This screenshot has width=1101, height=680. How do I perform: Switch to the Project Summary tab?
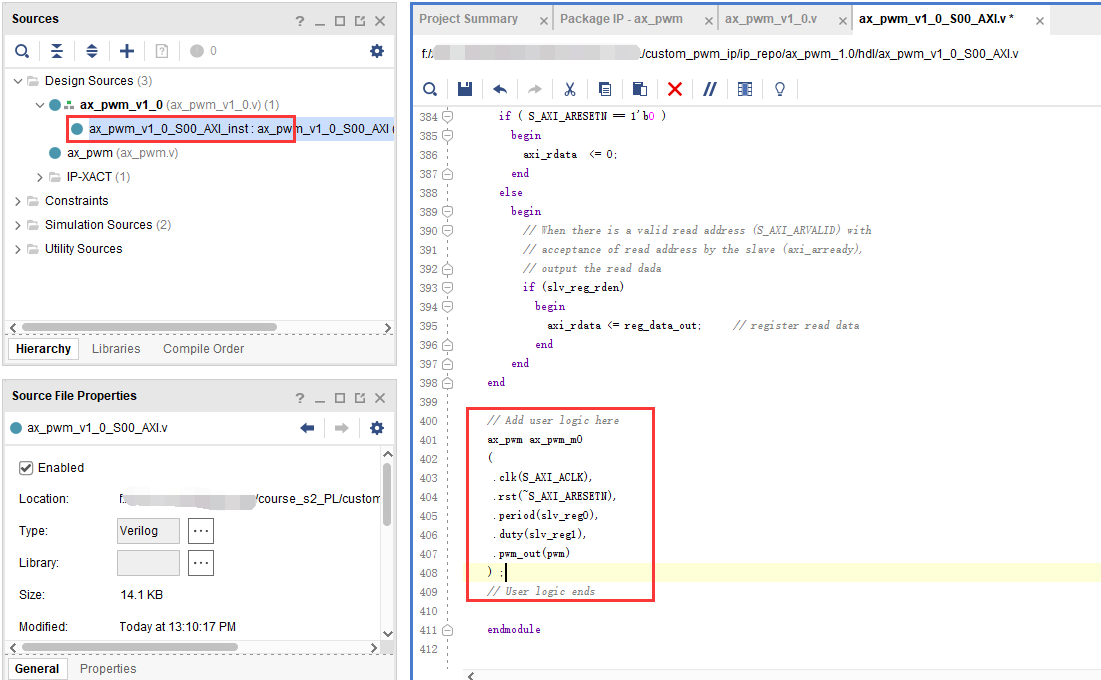[x=468, y=19]
